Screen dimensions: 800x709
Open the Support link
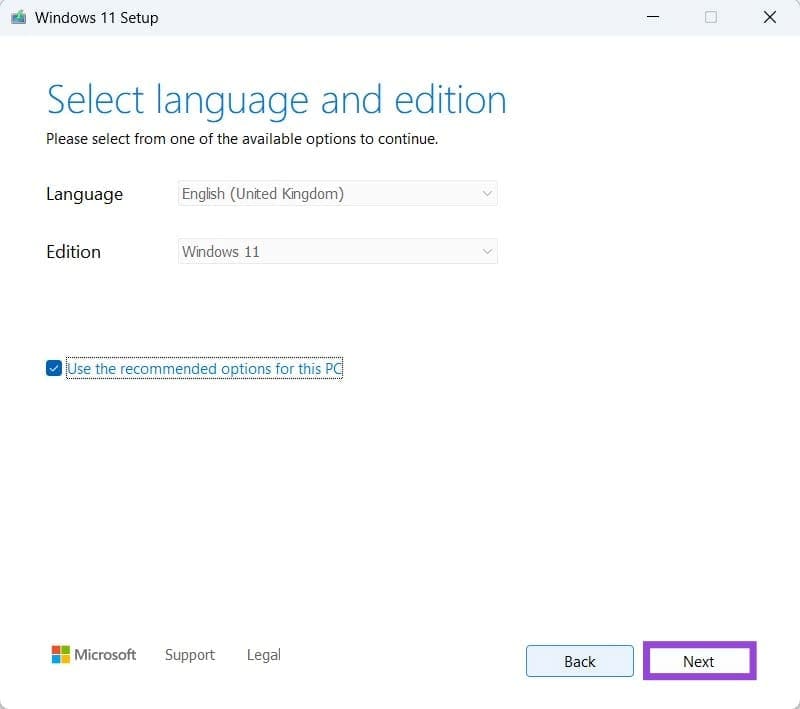190,655
